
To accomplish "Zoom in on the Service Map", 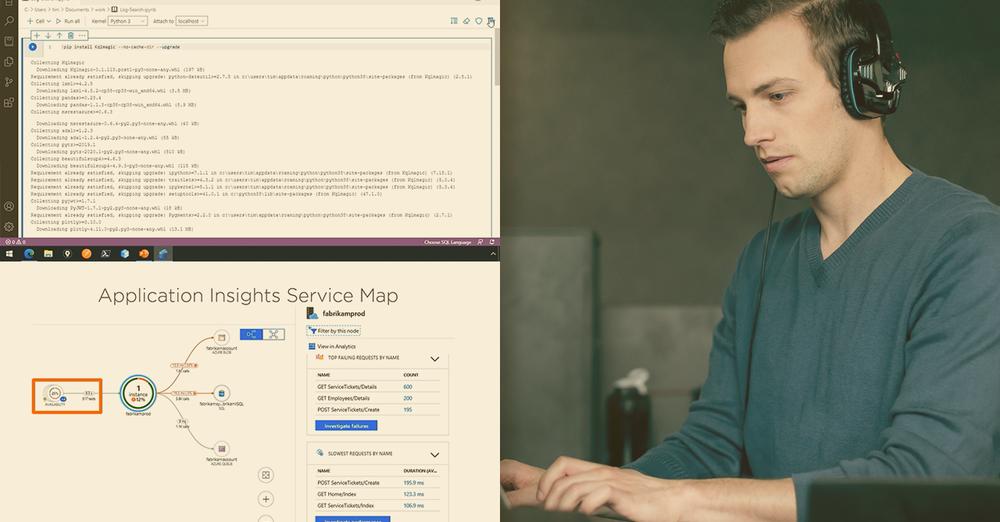I will coord(266,499).
